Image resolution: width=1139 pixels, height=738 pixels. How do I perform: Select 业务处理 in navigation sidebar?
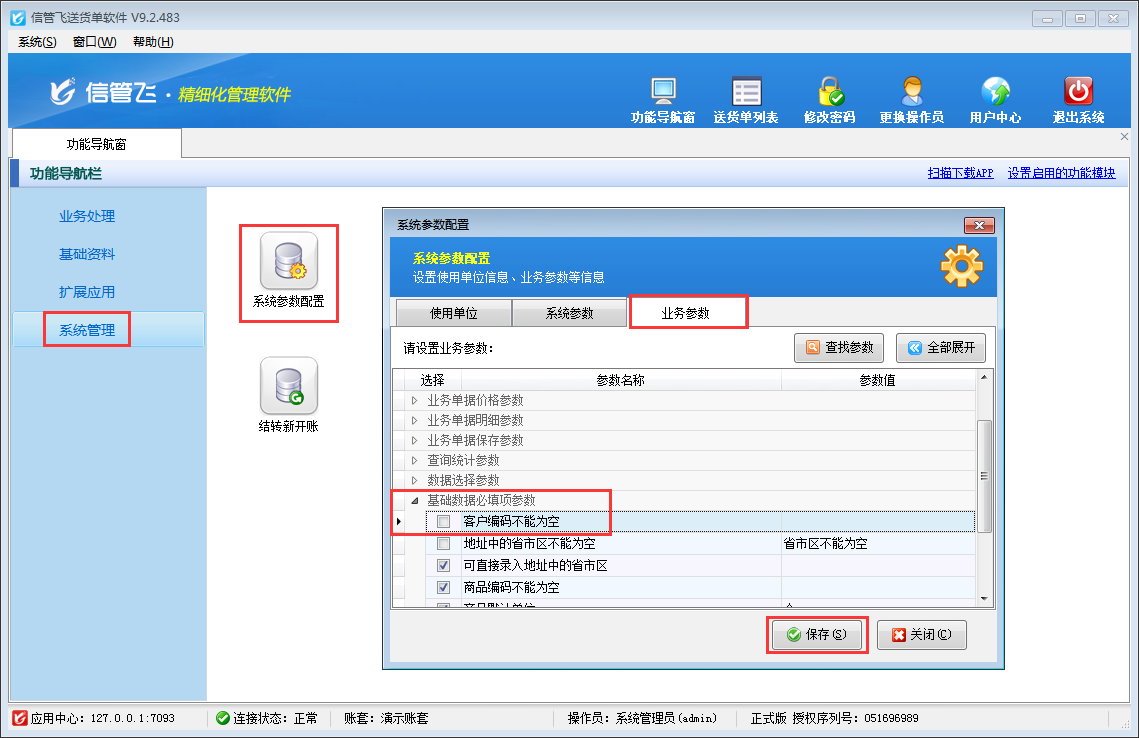(x=87, y=216)
